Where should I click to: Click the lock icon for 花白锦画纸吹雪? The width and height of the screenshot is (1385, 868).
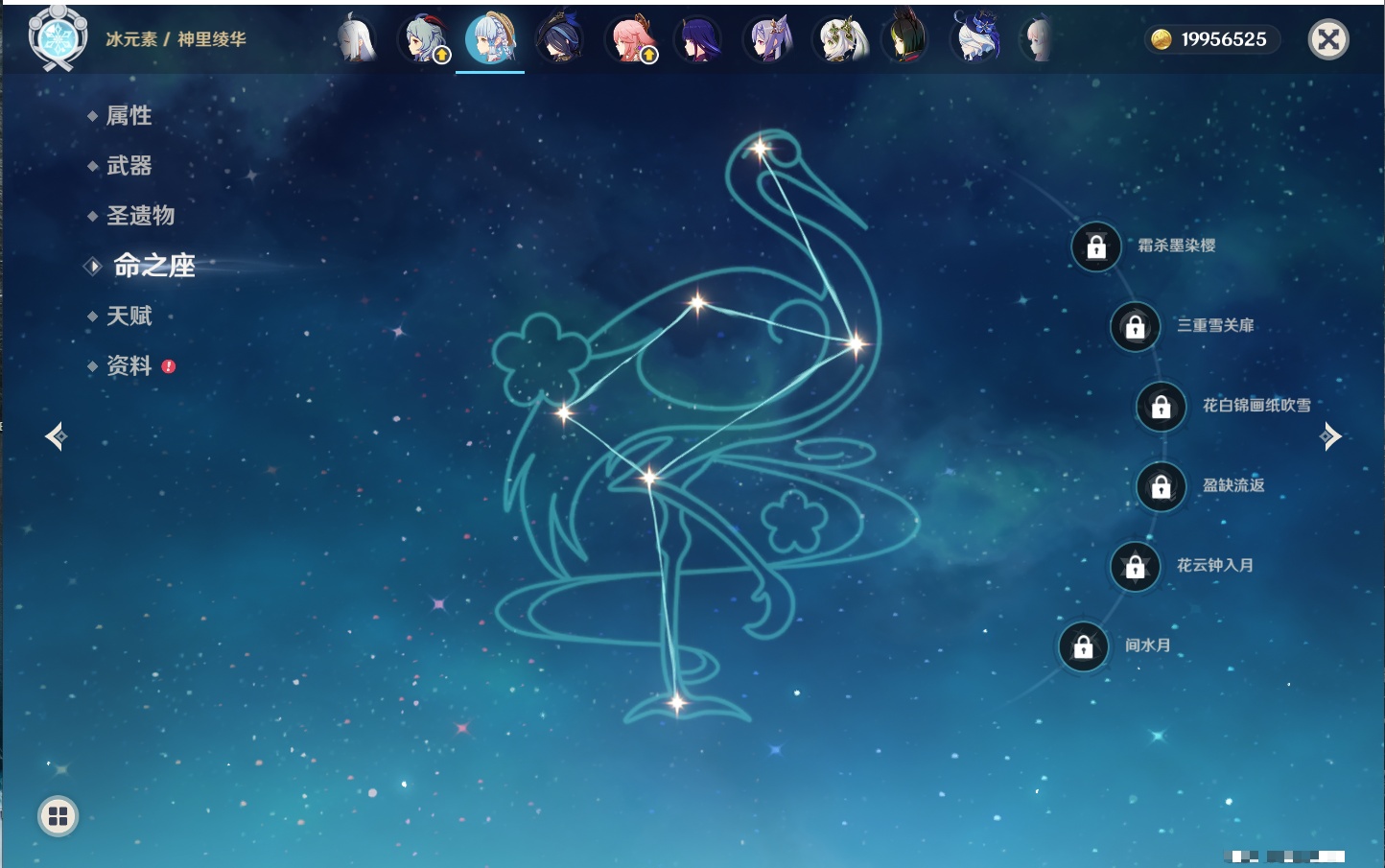coord(1162,407)
